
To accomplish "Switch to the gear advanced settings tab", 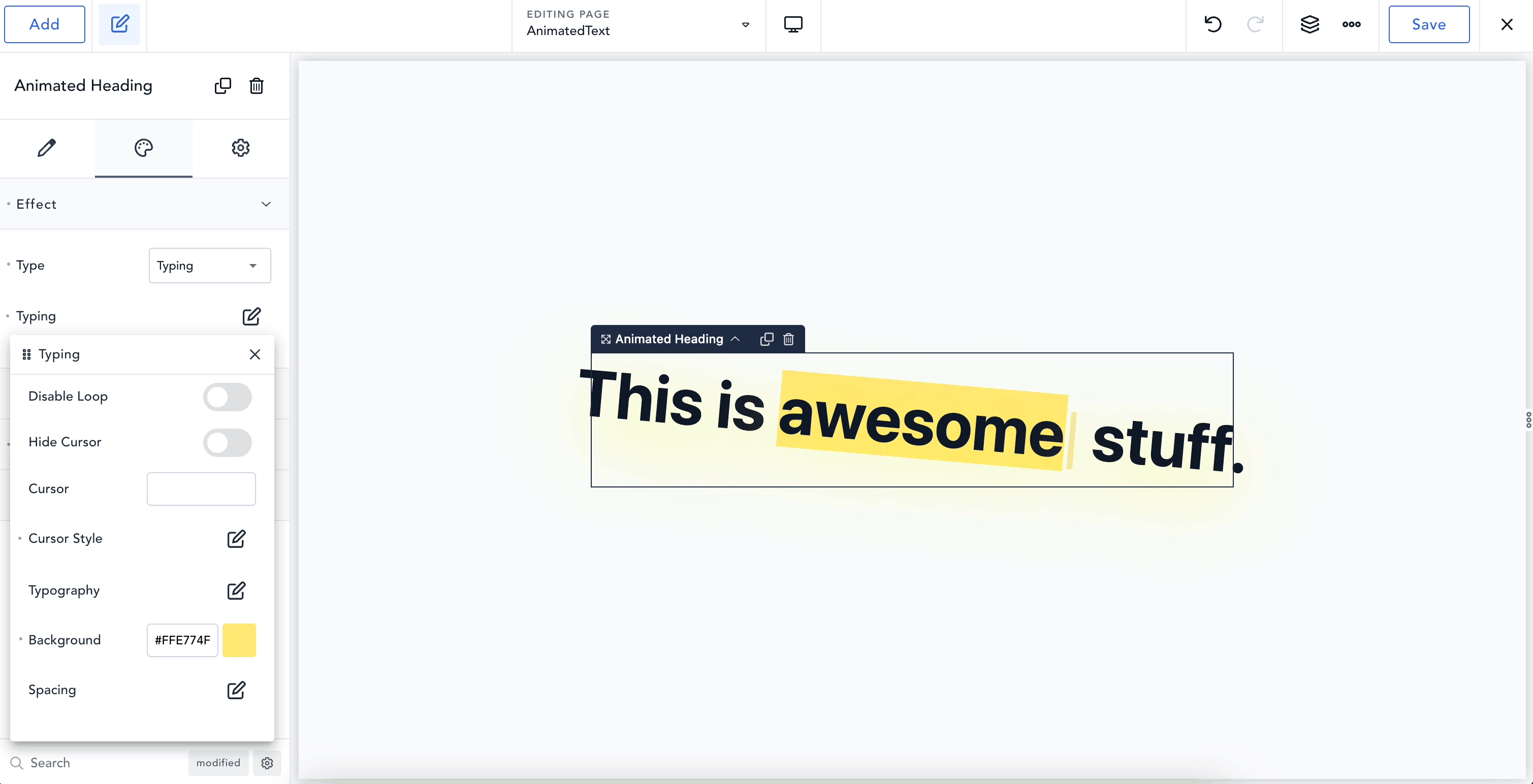I will click(x=240, y=148).
